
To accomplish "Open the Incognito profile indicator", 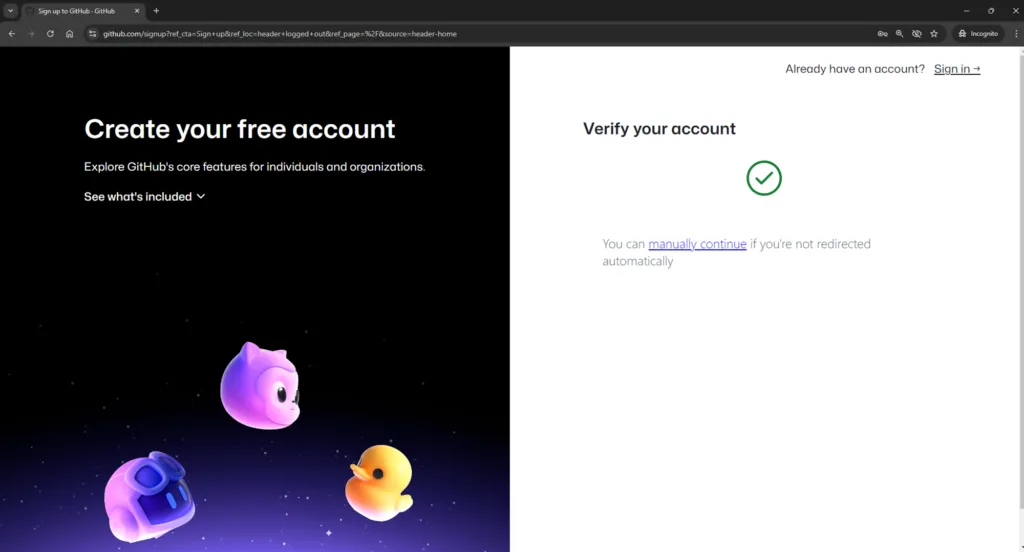I will coord(978,33).
